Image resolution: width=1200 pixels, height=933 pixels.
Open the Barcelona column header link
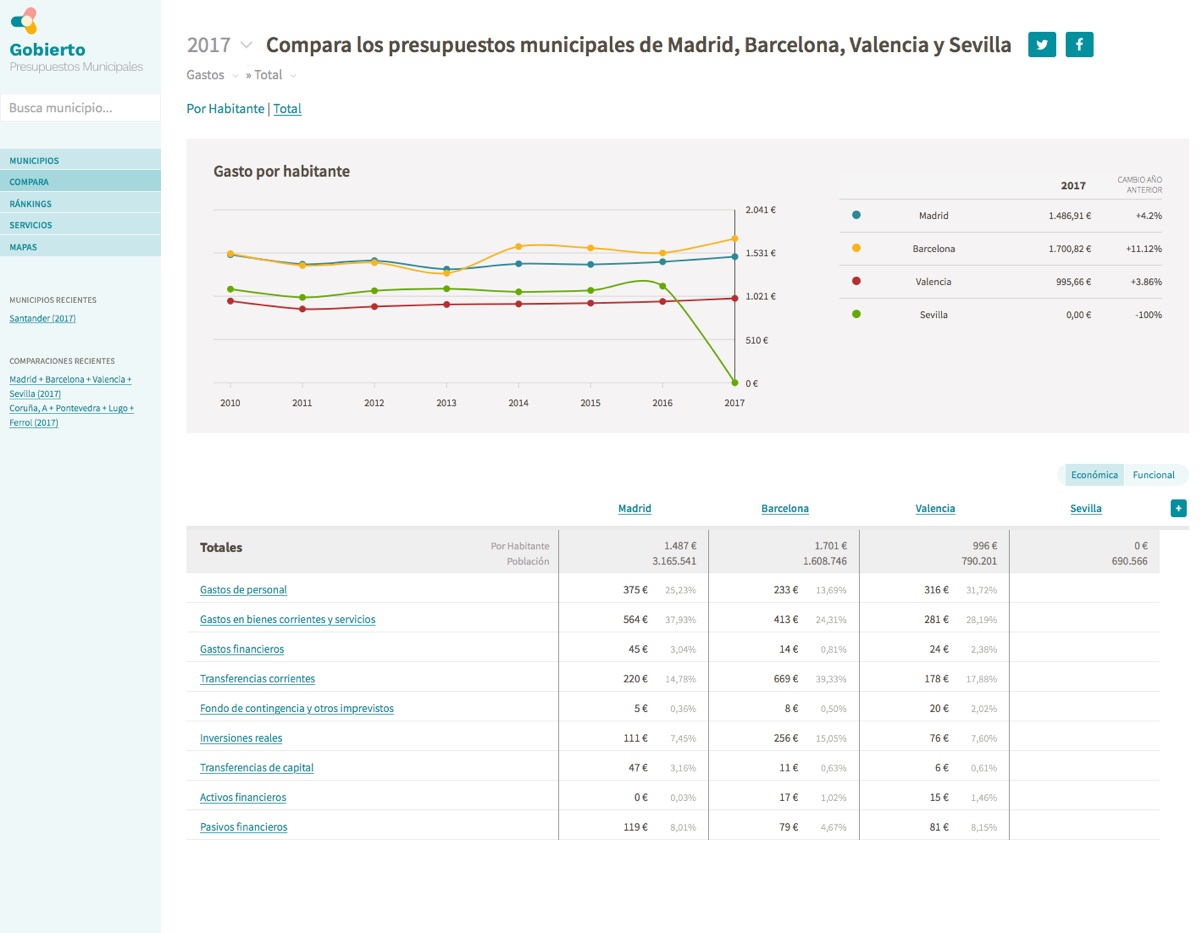784,509
